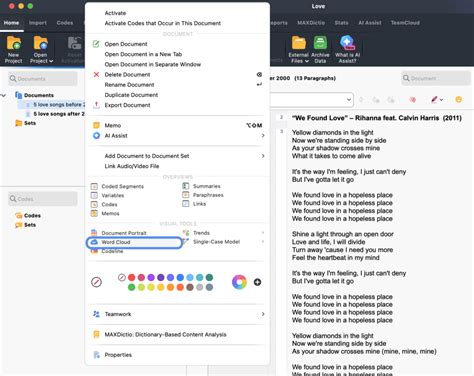Click the highlighter pen tool icon
Image resolution: width=474 pixels, height=376 pixels.
coord(434,99)
